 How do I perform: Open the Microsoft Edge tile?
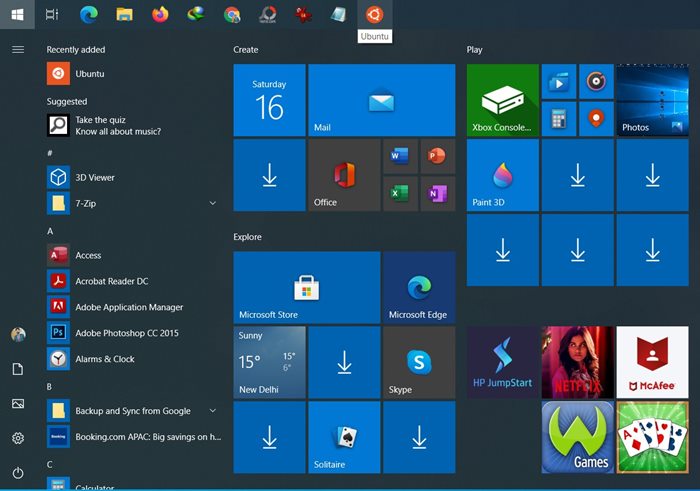pyautogui.click(x=419, y=287)
